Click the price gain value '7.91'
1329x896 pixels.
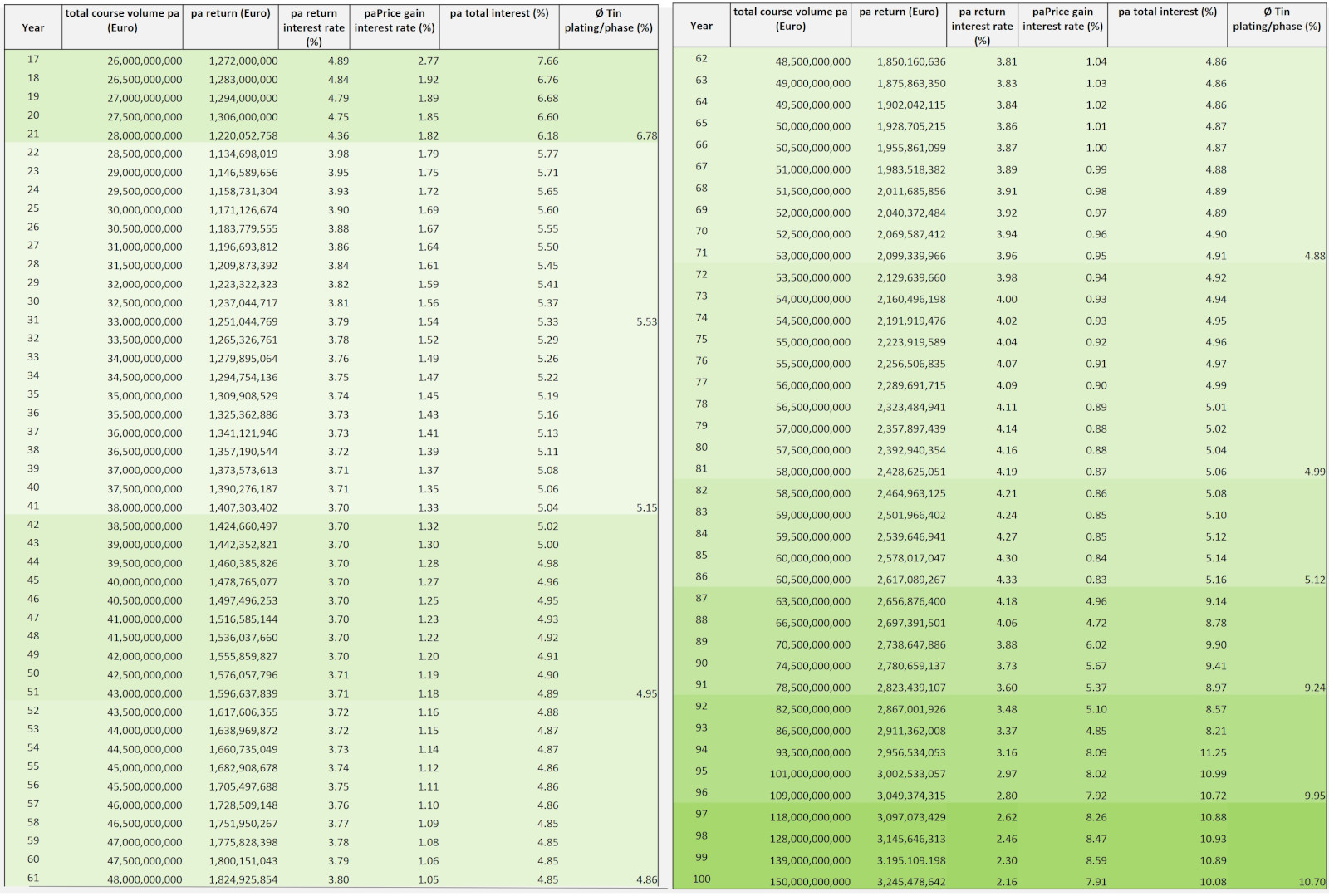click(1096, 882)
